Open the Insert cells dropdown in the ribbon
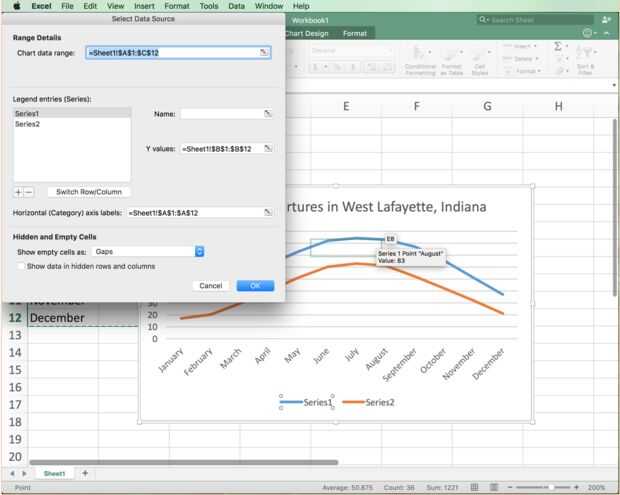 (521, 46)
